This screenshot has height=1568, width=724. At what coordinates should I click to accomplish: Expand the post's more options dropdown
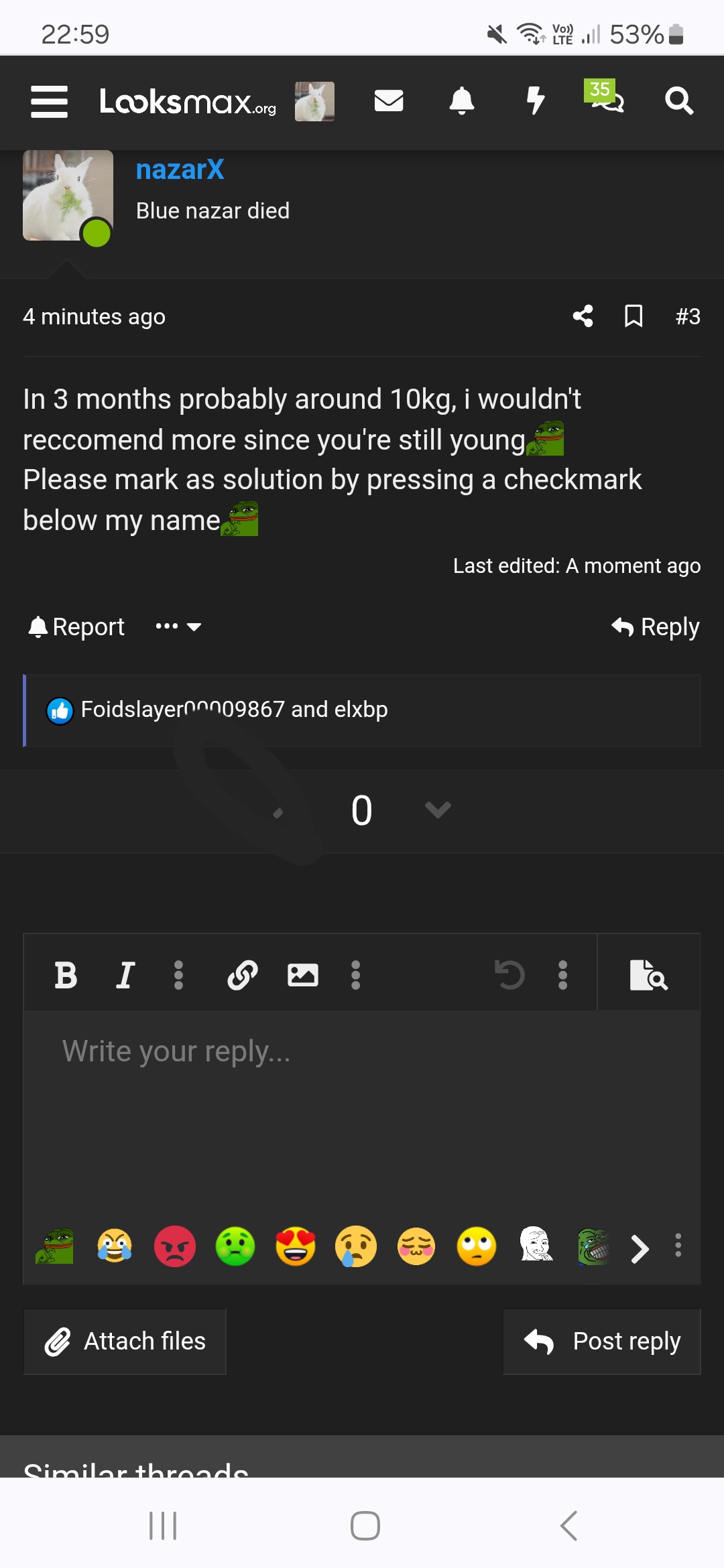[178, 627]
